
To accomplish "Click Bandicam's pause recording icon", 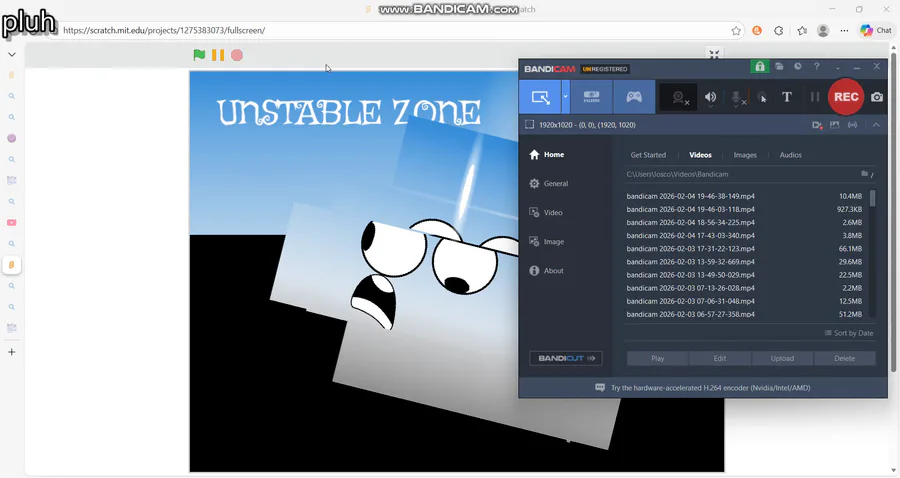I will [814, 97].
